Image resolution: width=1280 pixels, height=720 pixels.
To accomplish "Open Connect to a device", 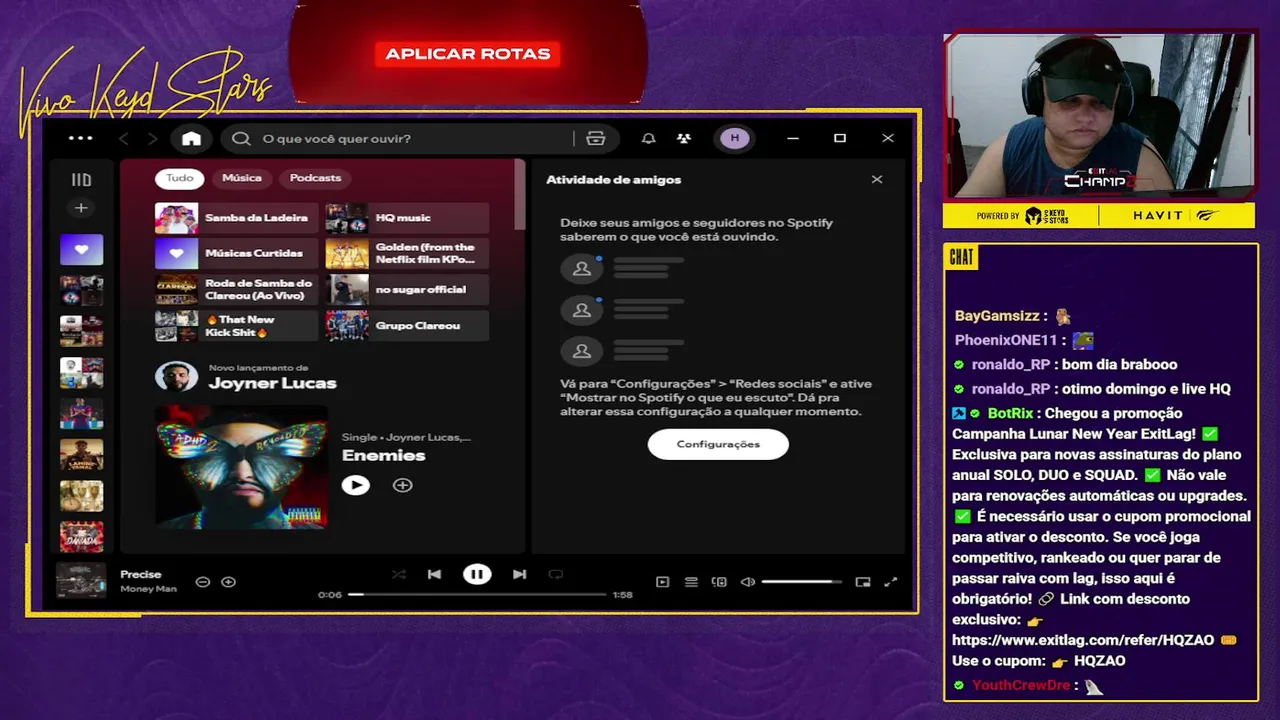I will pyautogui.click(x=719, y=581).
